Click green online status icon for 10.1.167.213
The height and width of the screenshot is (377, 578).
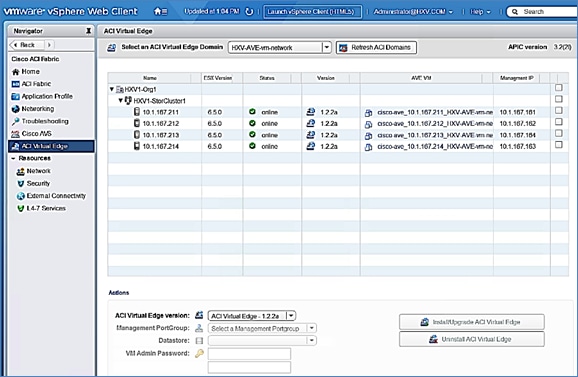(252, 135)
